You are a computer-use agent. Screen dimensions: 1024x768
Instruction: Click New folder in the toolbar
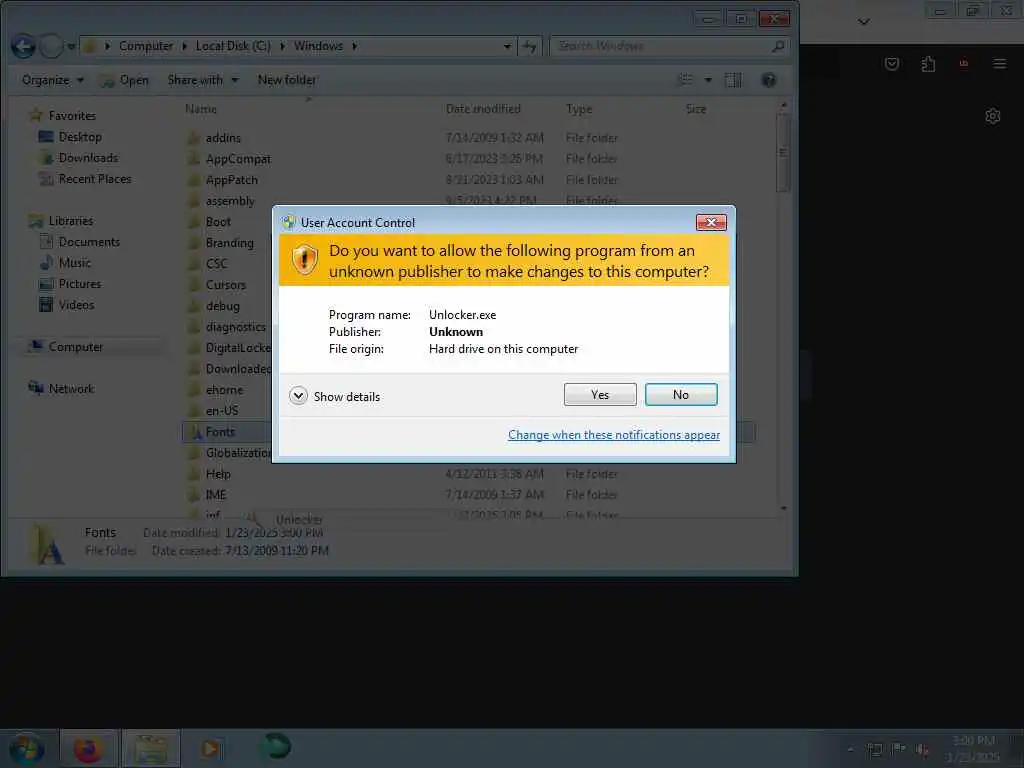point(287,80)
